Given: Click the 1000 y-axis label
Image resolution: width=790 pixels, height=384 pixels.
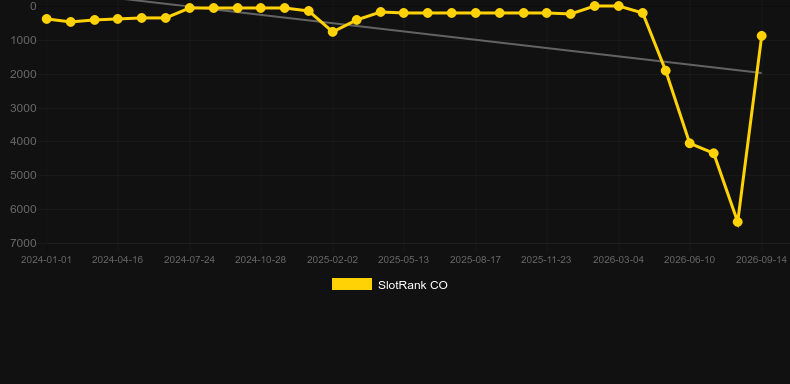Looking at the screenshot, I should tap(24, 40).
